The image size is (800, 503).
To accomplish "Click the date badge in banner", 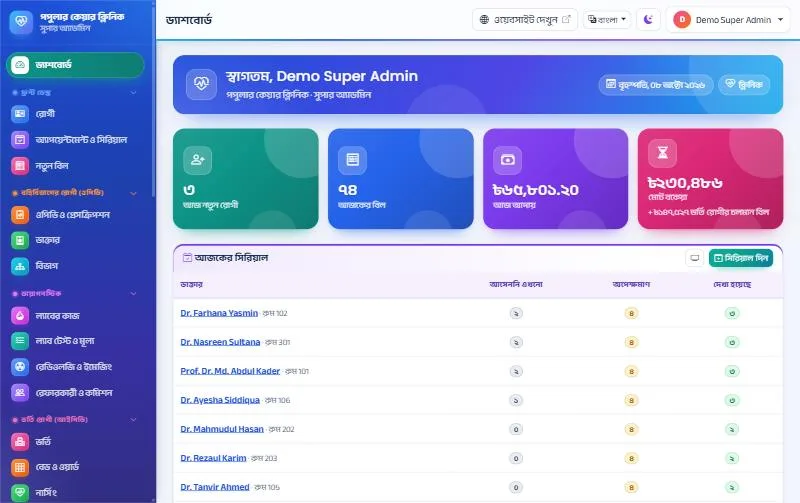I will (x=656, y=84).
